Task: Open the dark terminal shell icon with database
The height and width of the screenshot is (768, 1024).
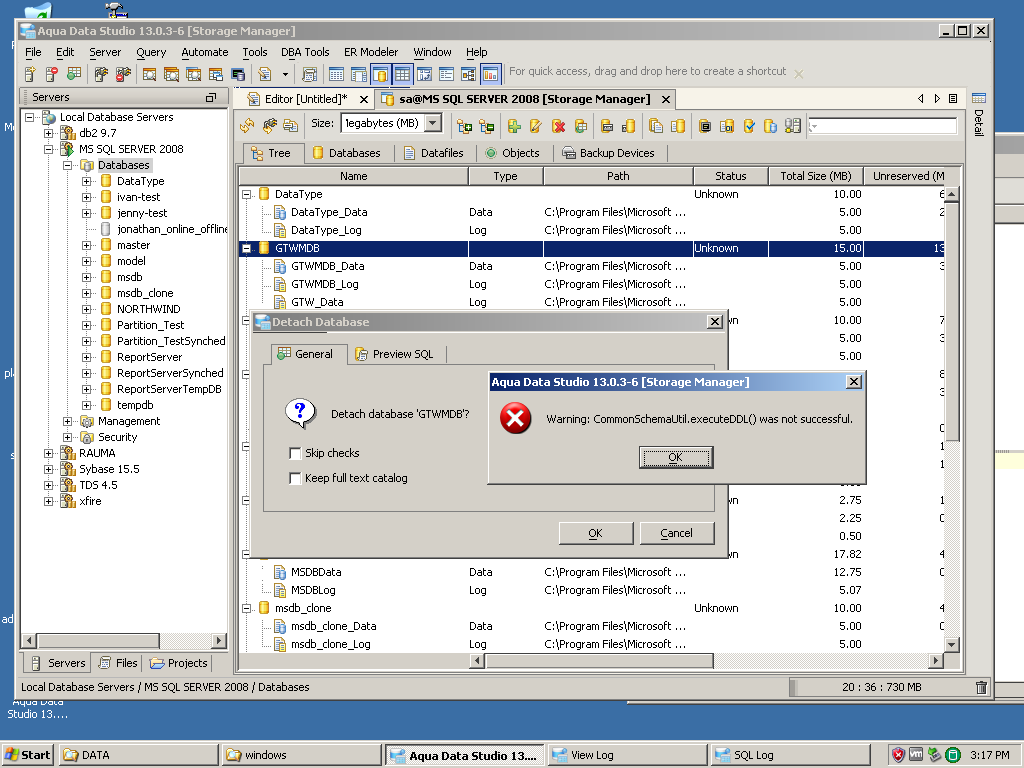Action: click(x=238, y=74)
